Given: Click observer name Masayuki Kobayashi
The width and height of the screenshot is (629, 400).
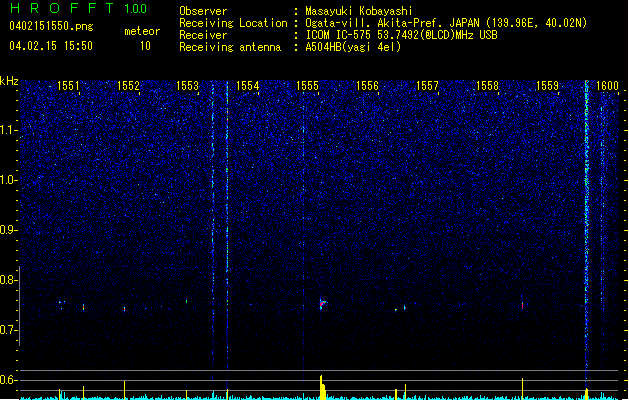Looking at the screenshot, I should [359, 11].
